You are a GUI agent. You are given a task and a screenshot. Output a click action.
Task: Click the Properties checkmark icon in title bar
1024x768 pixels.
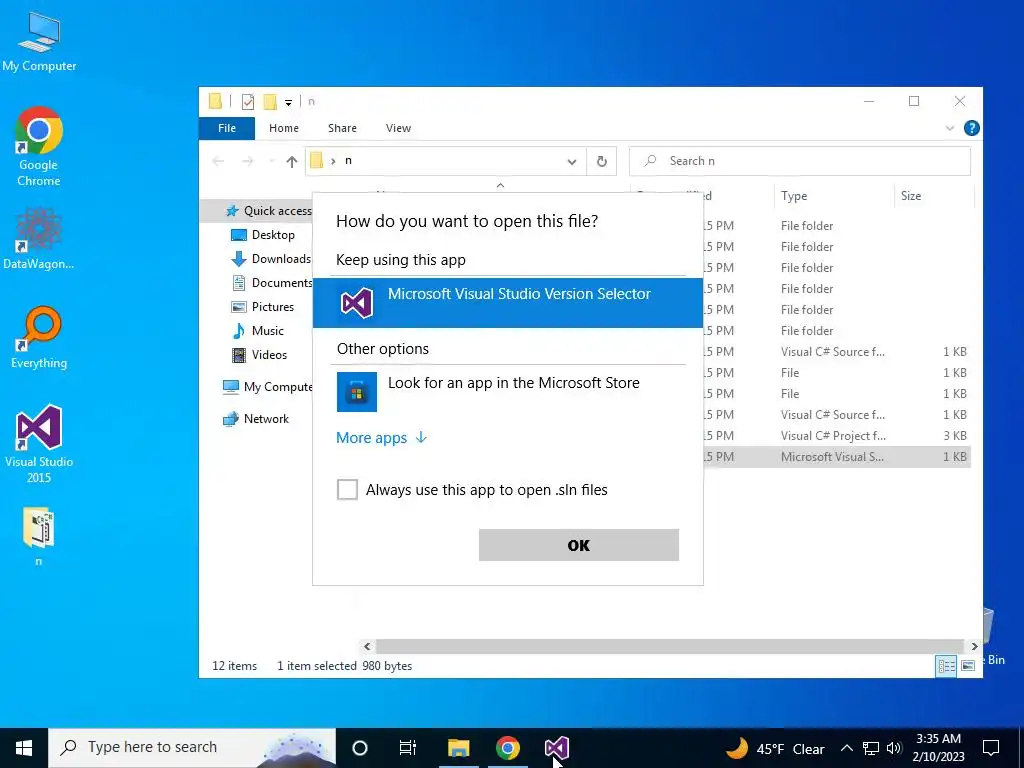(x=248, y=102)
